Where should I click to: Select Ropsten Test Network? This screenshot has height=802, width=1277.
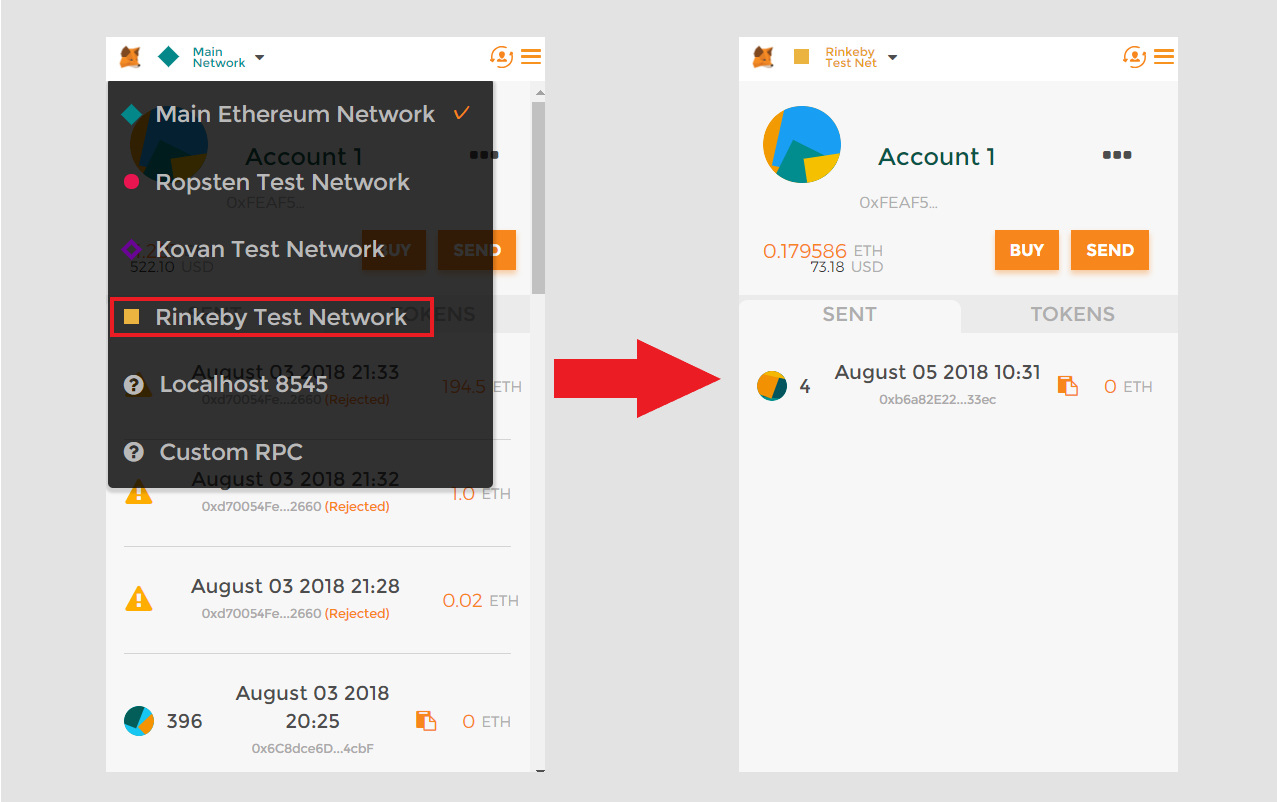[300, 182]
